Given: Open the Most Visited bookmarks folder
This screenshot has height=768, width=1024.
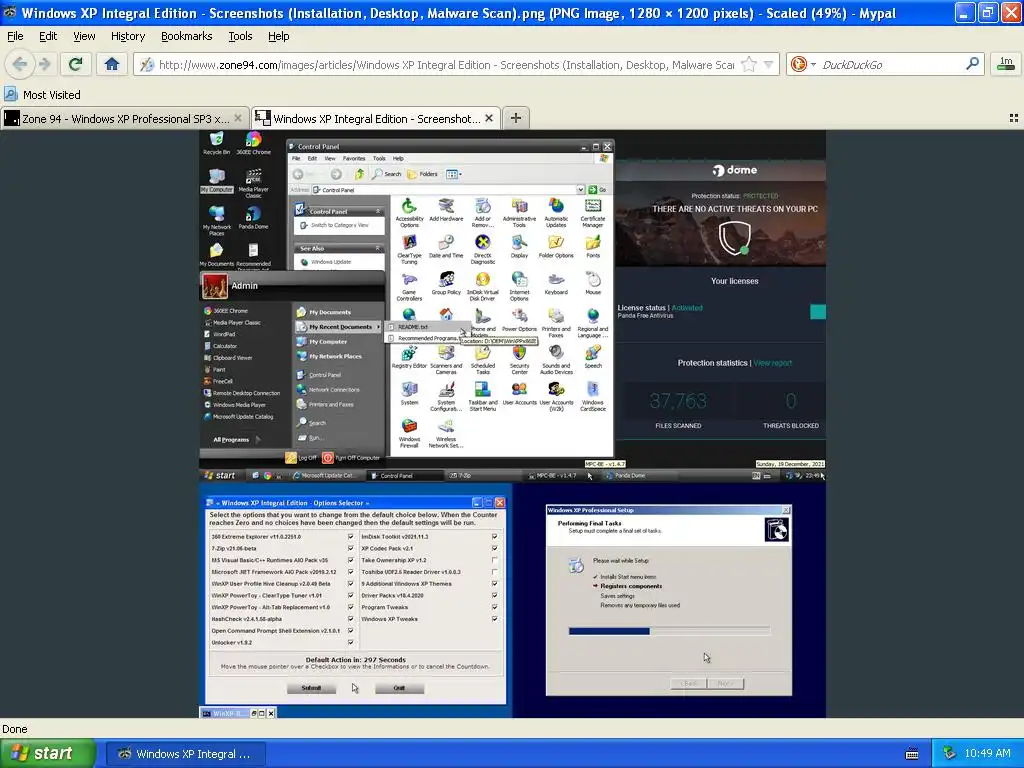Looking at the screenshot, I should click(x=43, y=95).
